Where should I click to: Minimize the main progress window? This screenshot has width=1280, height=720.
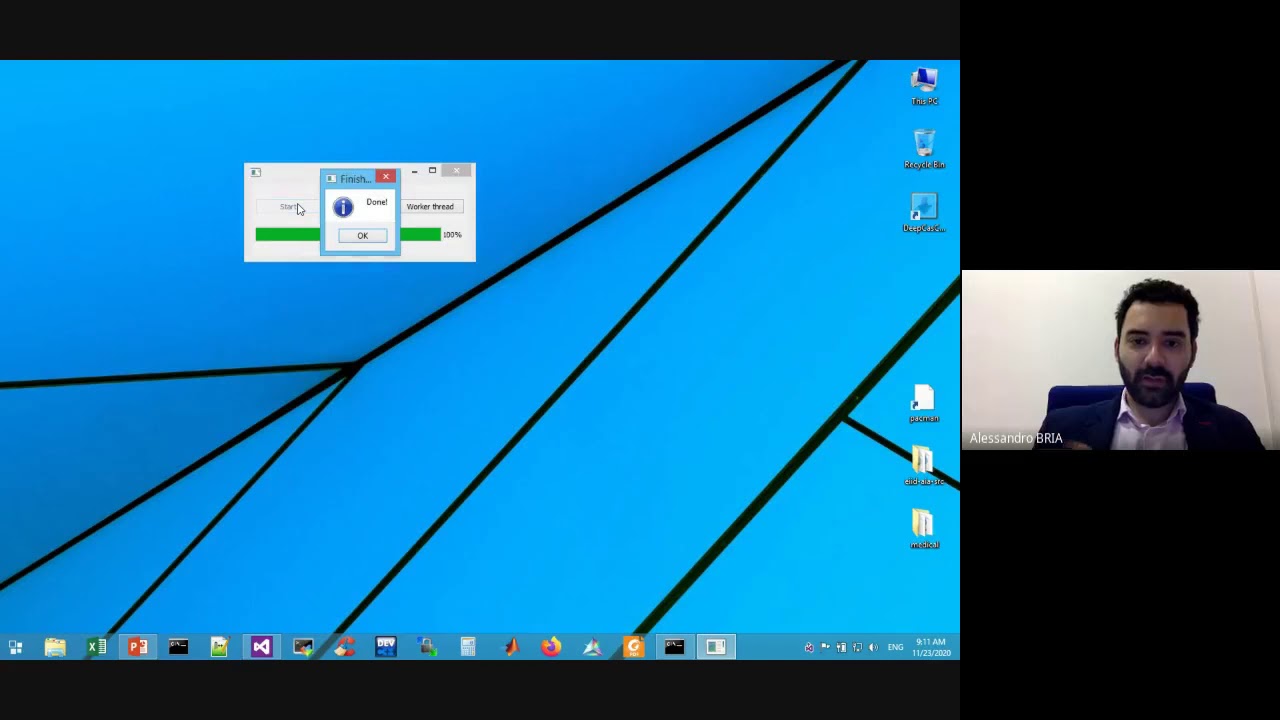tap(414, 171)
